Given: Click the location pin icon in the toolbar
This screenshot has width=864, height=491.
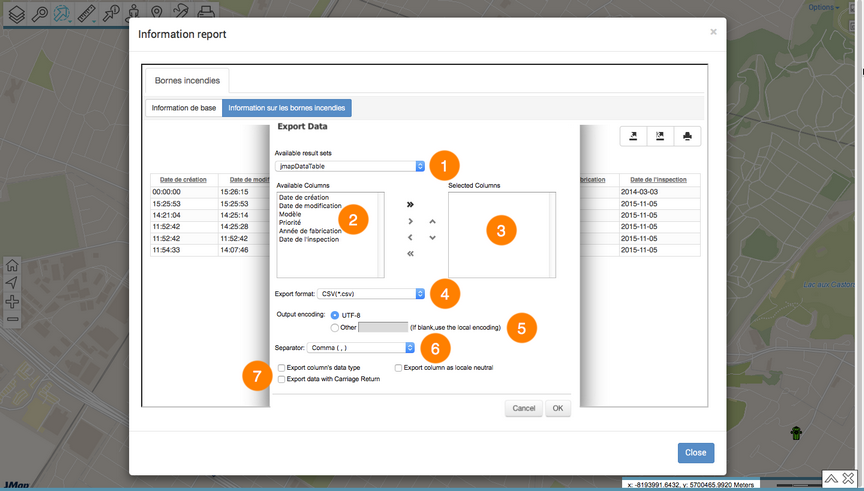Looking at the screenshot, I should click(x=156, y=14).
